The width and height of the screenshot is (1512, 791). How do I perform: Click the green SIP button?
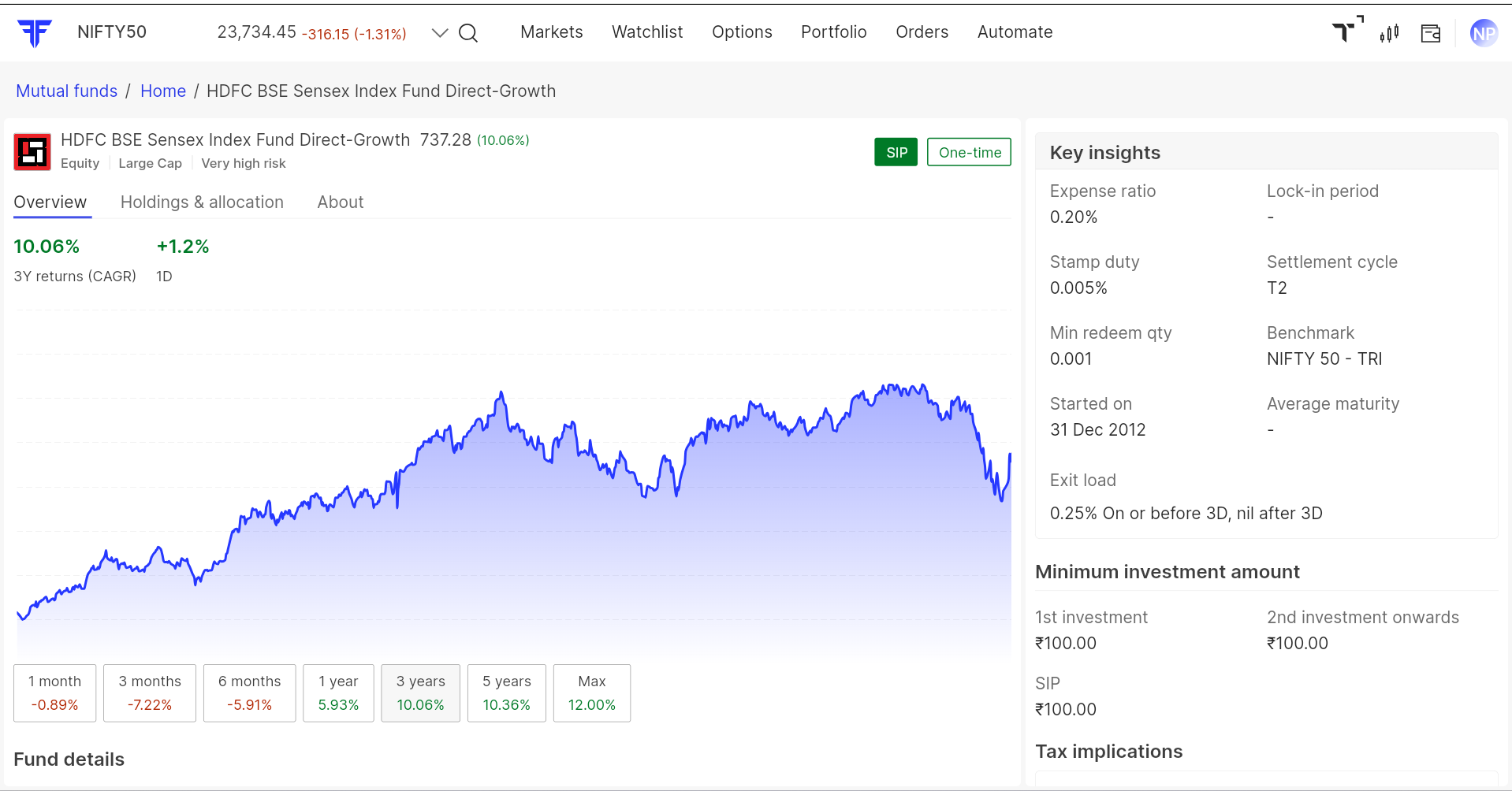896,152
